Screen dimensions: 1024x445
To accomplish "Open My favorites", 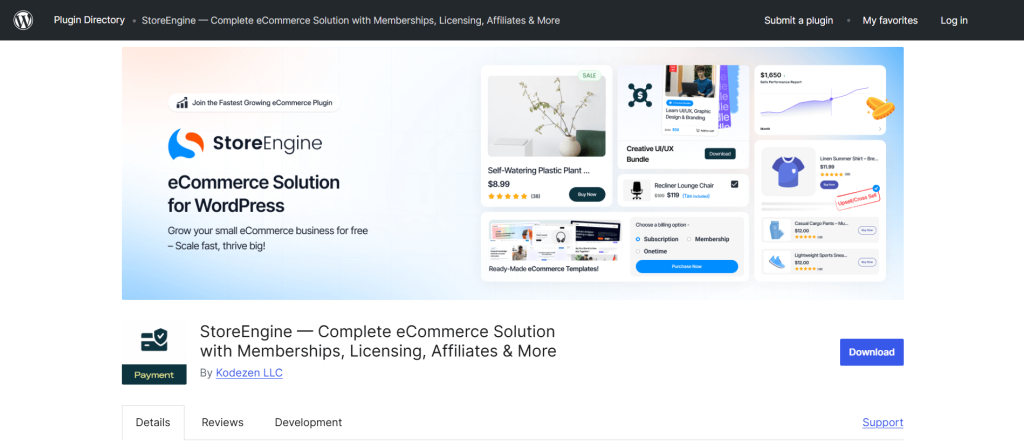I will 889,20.
